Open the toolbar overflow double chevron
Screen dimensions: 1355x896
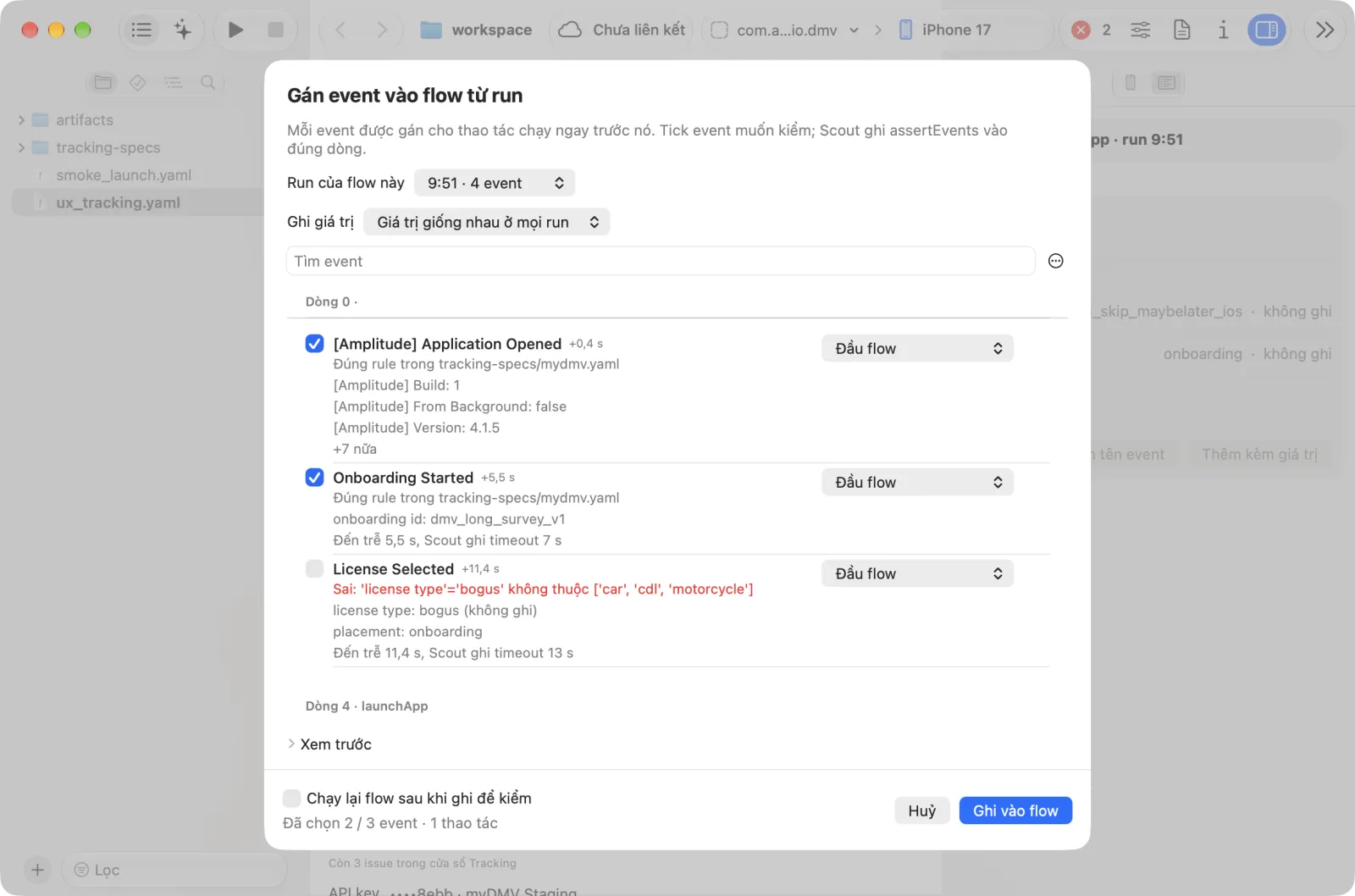[1325, 30]
